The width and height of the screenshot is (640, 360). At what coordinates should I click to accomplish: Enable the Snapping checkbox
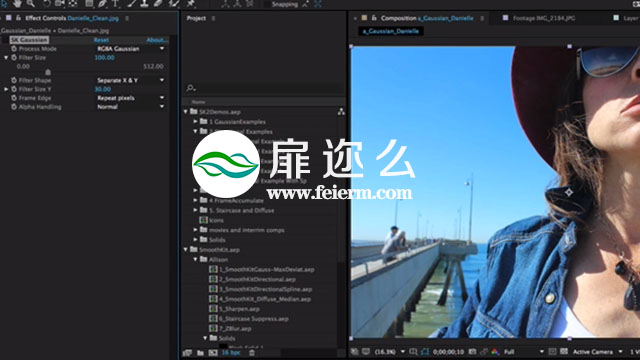click(267, 4)
